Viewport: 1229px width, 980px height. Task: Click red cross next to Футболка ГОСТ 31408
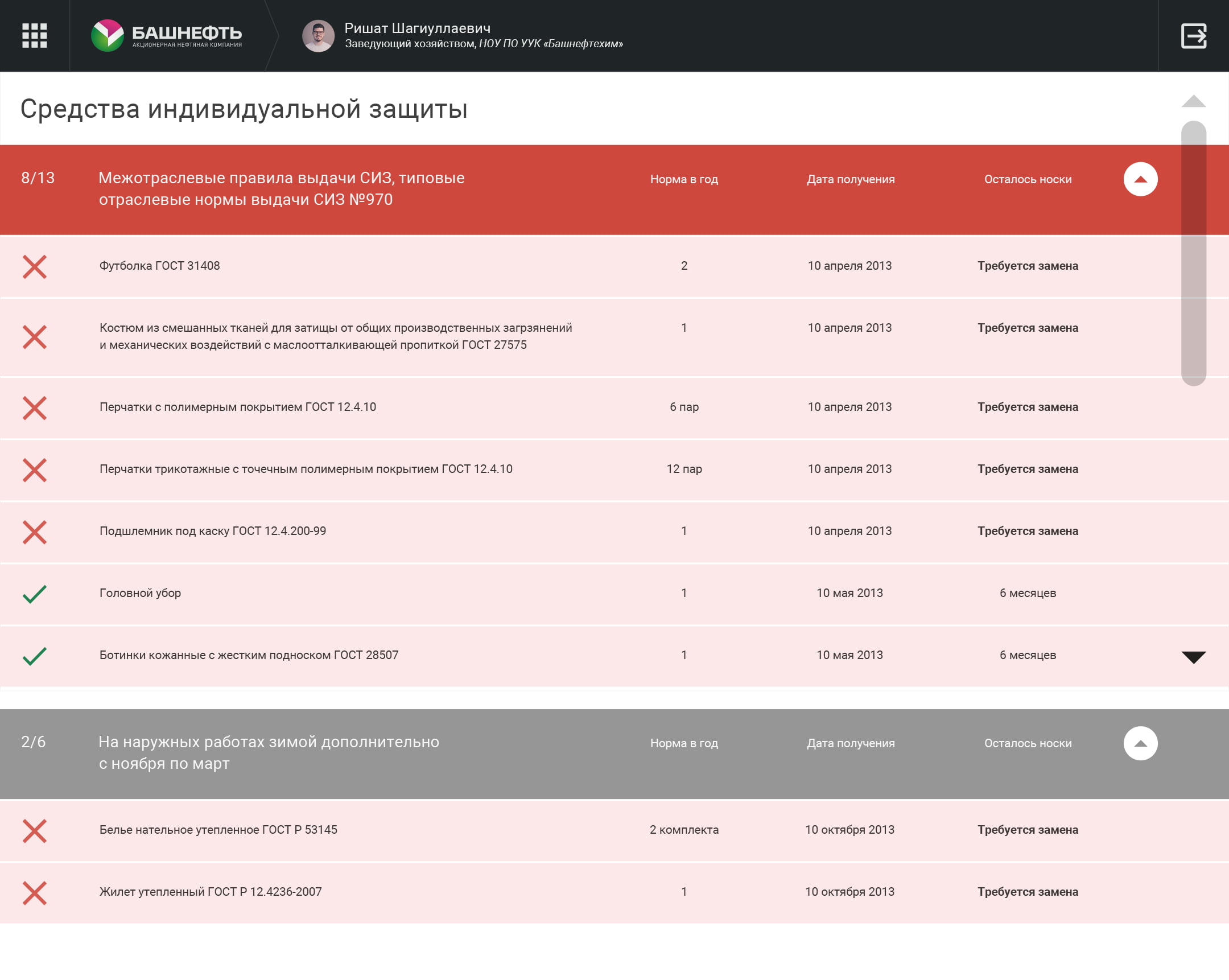pyautogui.click(x=34, y=266)
